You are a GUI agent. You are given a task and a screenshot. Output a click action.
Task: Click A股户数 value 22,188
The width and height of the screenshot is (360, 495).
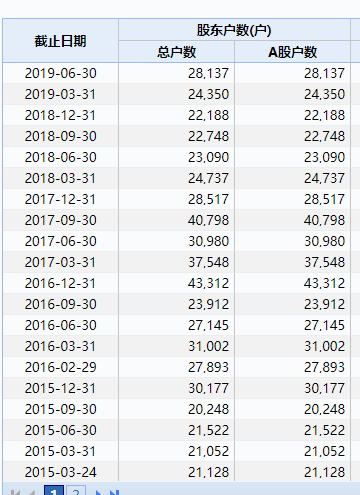pos(324,115)
